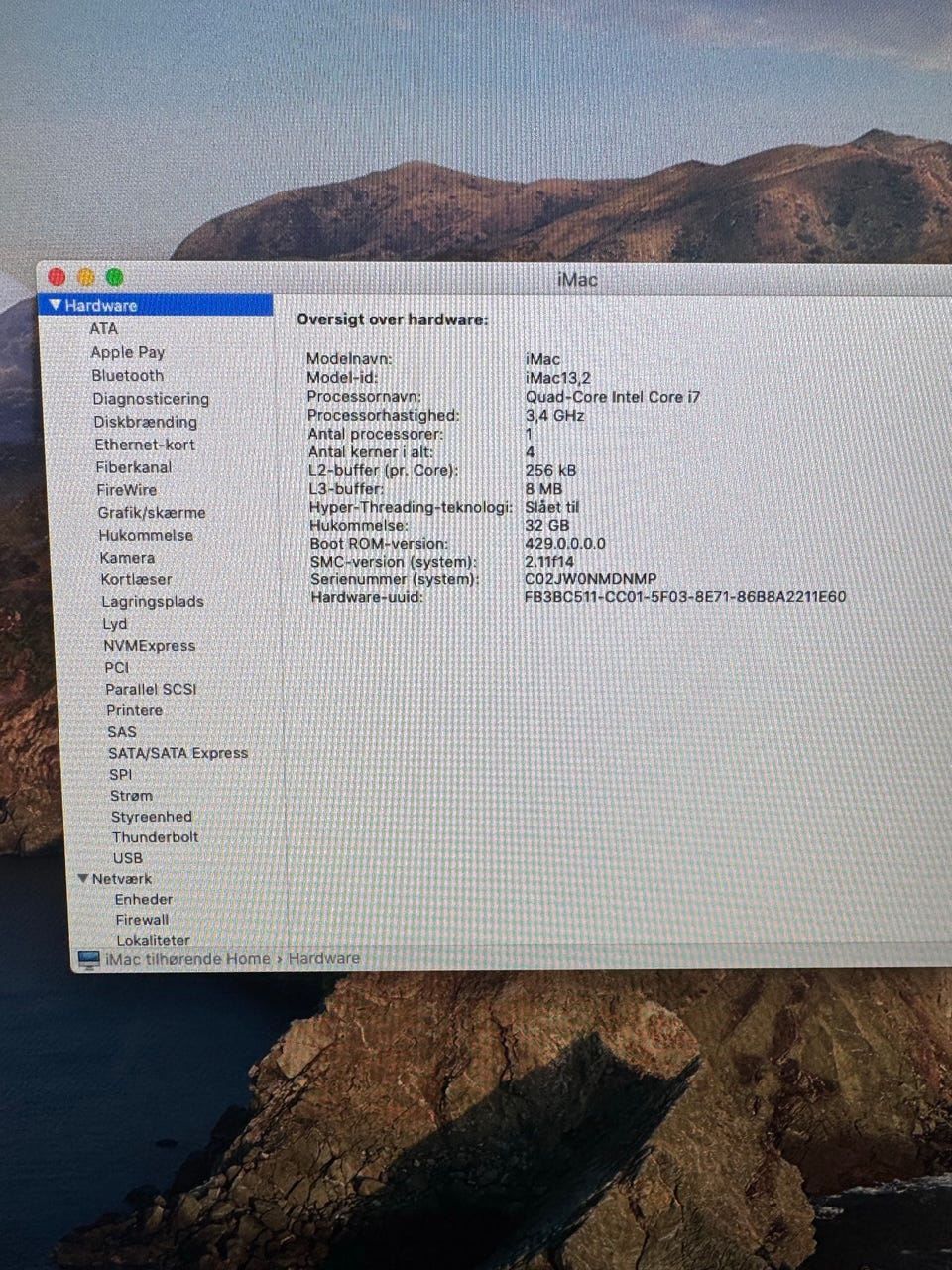Click Boot ROM-version value 429.0.0.0.0
Screen dimensions: 952x1270
coord(565,544)
